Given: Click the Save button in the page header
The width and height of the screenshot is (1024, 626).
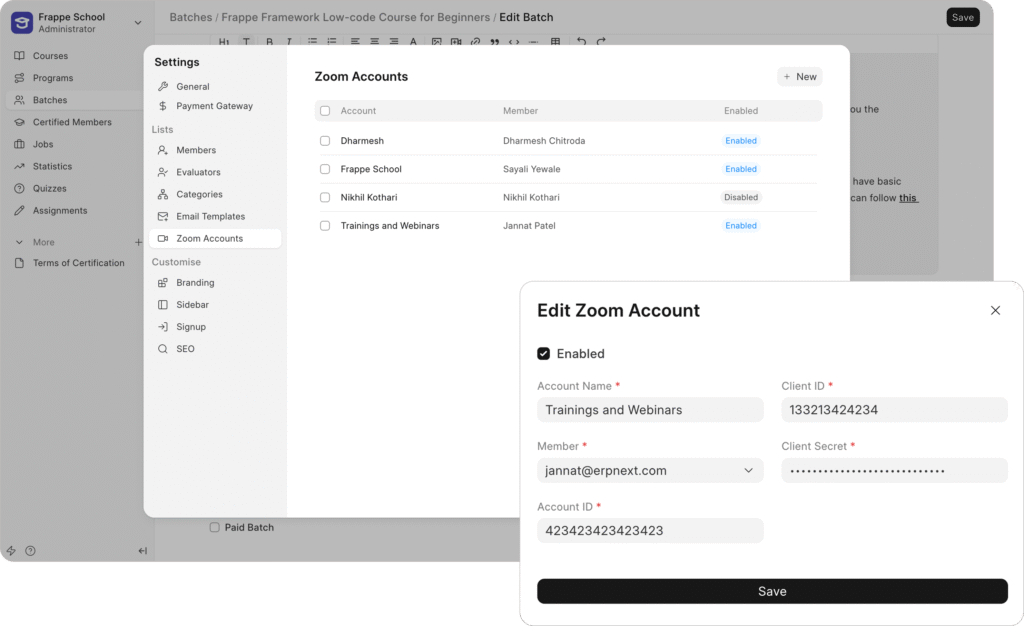Looking at the screenshot, I should pyautogui.click(x=963, y=18).
